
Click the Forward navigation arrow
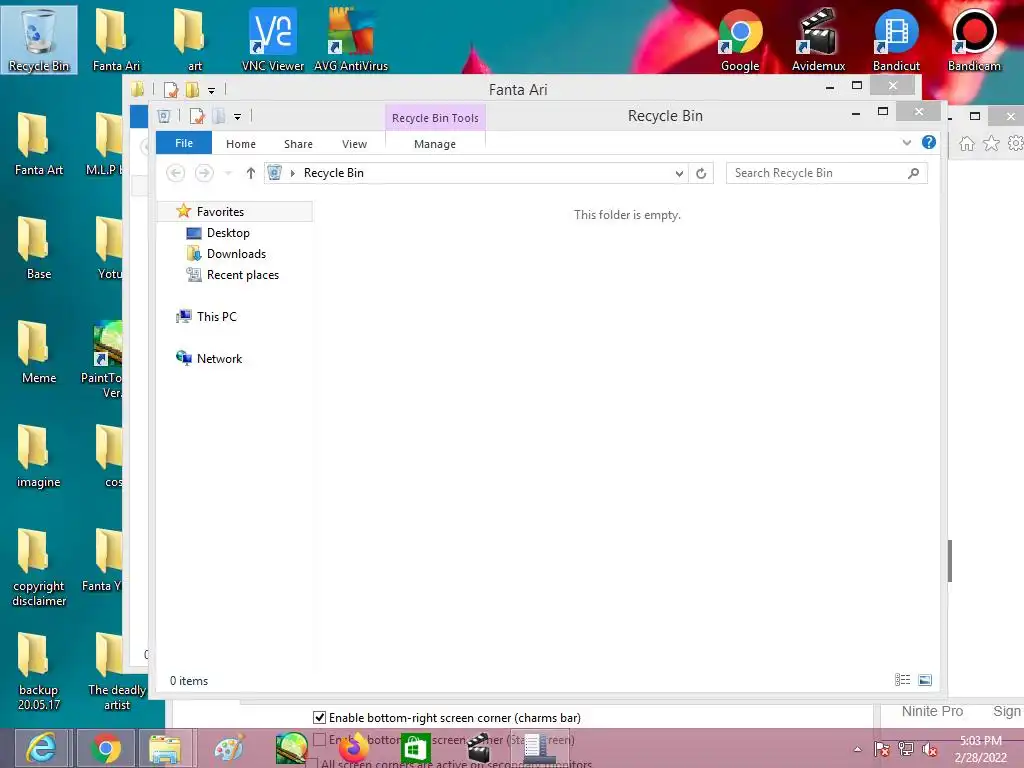[204, 173]
